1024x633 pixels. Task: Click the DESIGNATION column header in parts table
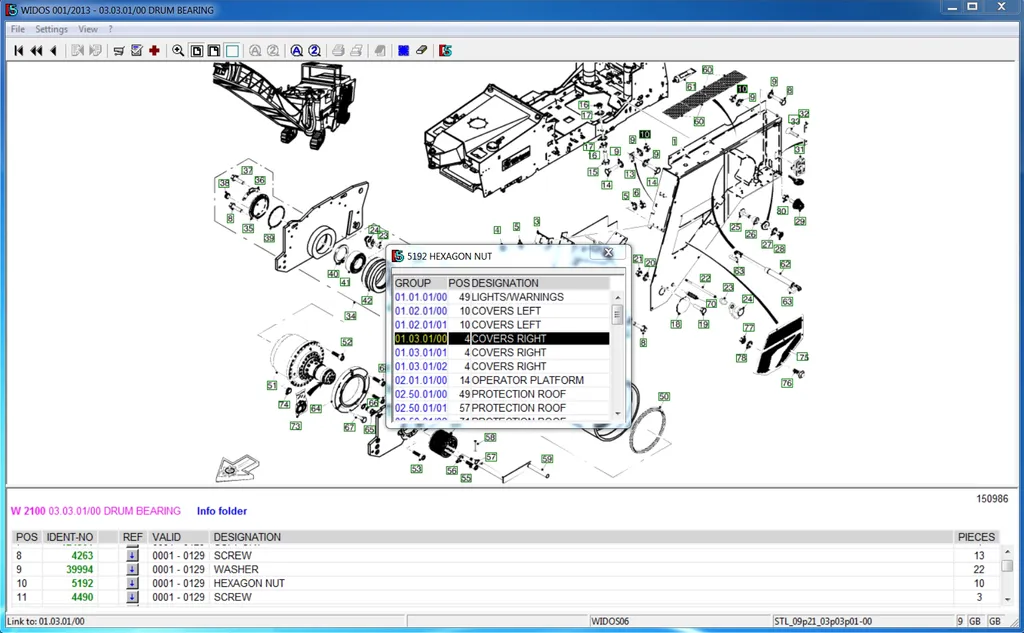(247, 537)
